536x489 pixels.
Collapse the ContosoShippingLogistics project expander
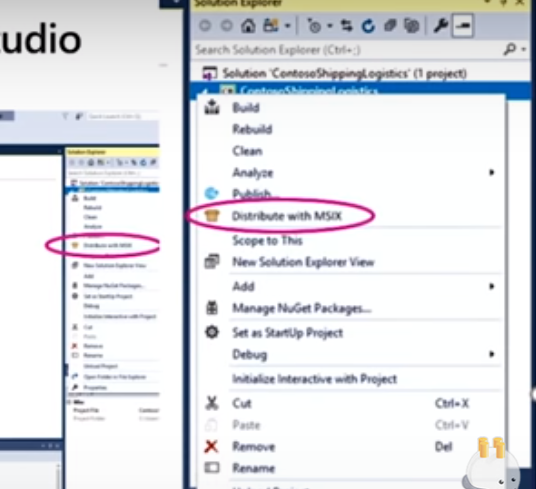point(205,92)
